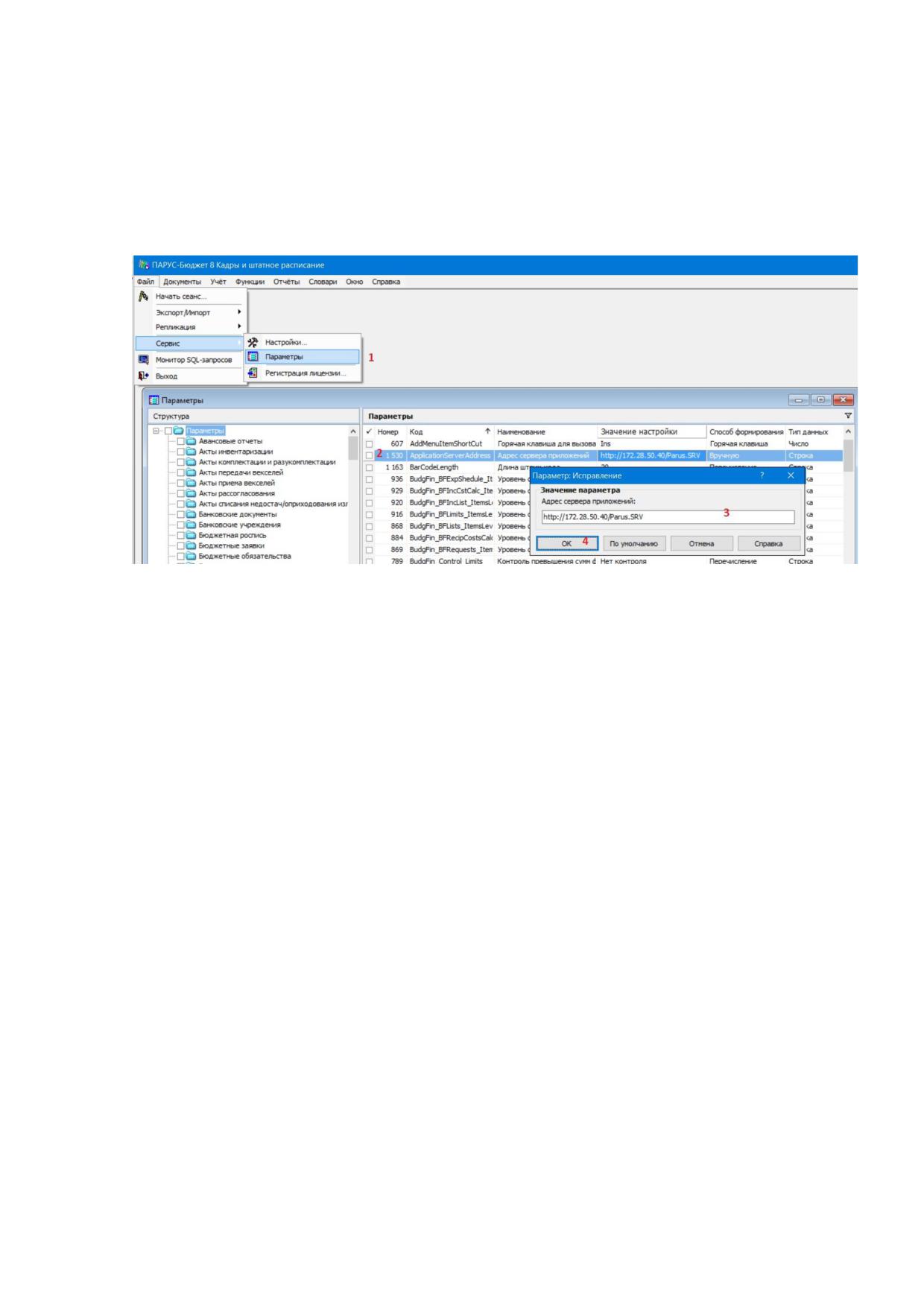Click the Способ формирования column header
This screenshot has height=1307, width=924.
pyautogui.click(x=746, y=431)
